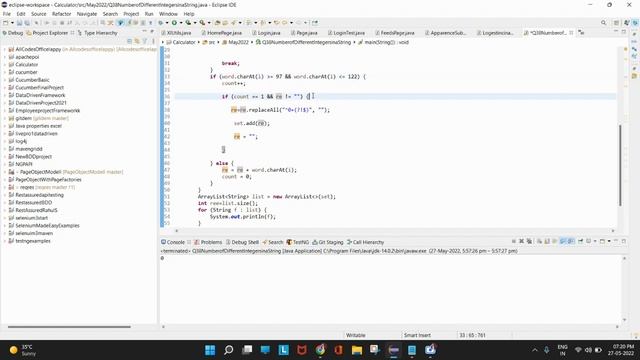Expand the cucumber project node
This screenshot has height=360, width=640.
click(x=5, y=72)
